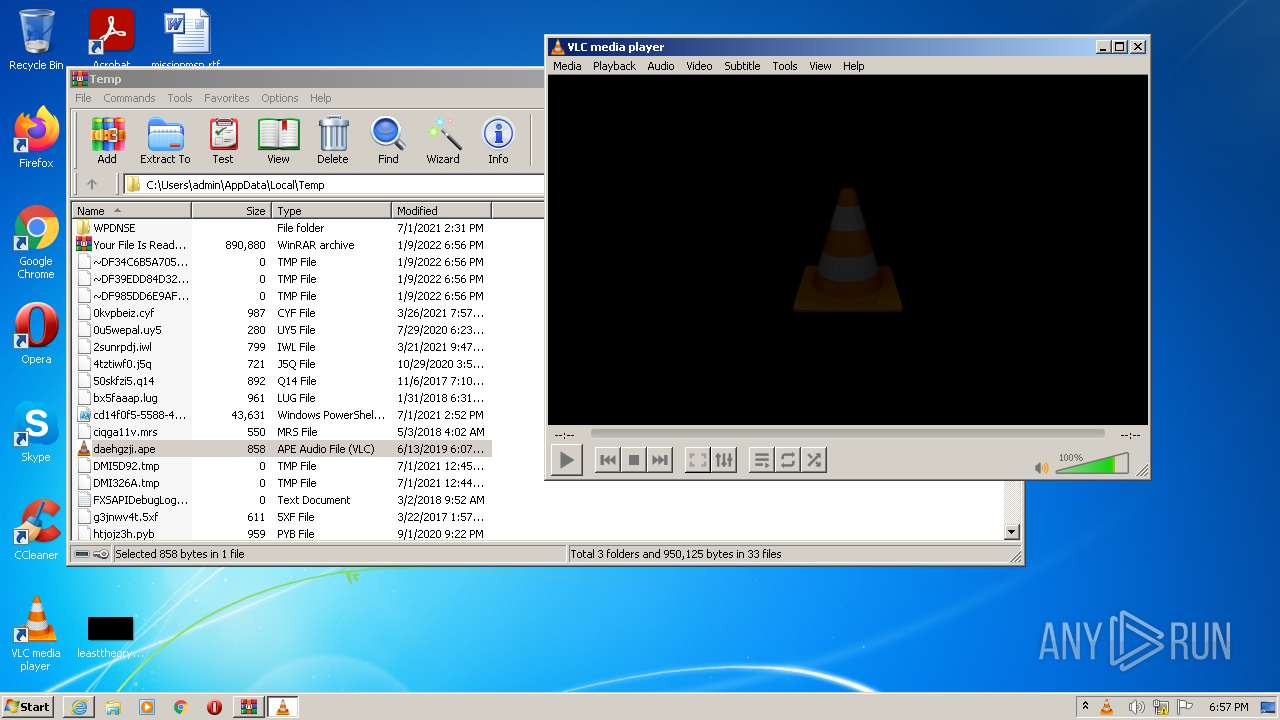Toggle shuffle (random) in VLC
Image resolution: width=1280 pixels, height=720 pixels.
coord(814,460)
